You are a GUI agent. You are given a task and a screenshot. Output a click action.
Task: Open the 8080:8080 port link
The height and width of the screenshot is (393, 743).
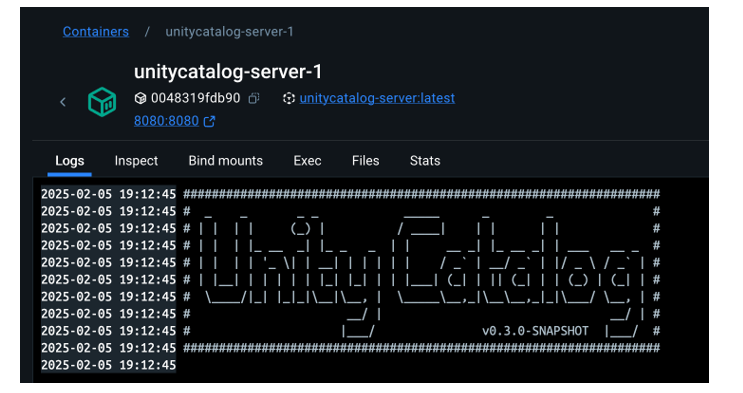point(166,121)
